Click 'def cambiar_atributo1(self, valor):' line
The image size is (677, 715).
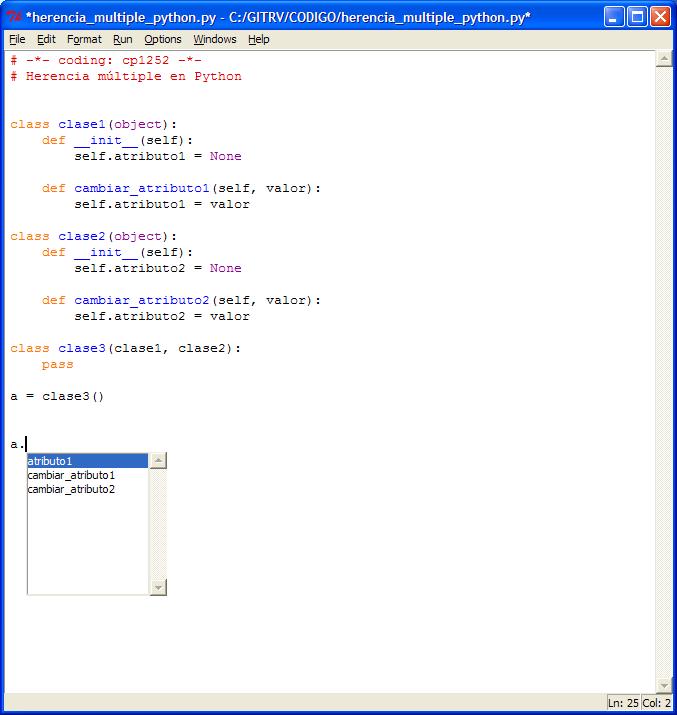coord(181,188)
